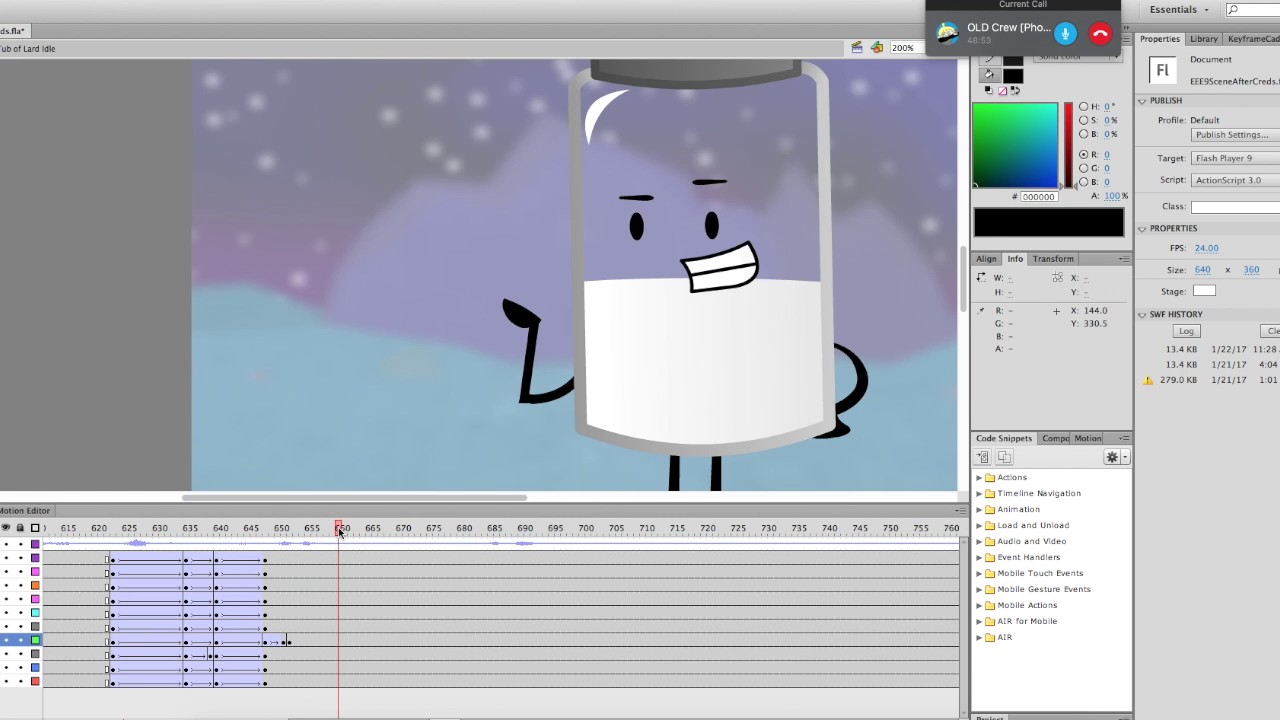Edit the stage width value 640
Screen dimensions: 1280x720
tap(1202, 270)
